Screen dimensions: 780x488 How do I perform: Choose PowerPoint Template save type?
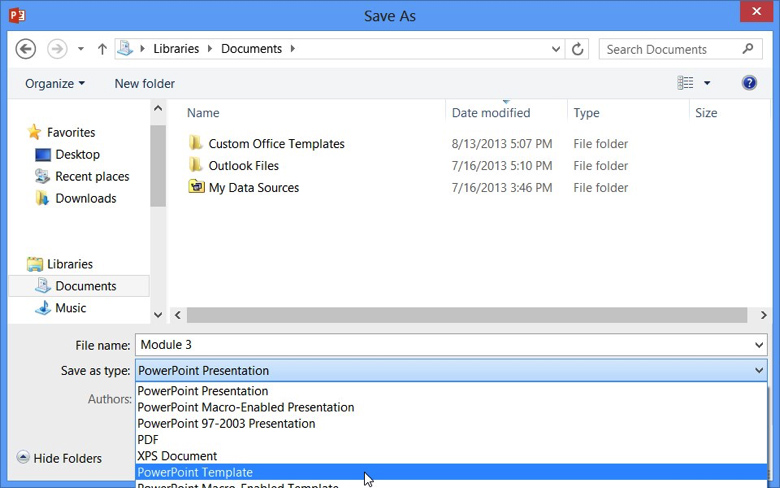point(451,472)
